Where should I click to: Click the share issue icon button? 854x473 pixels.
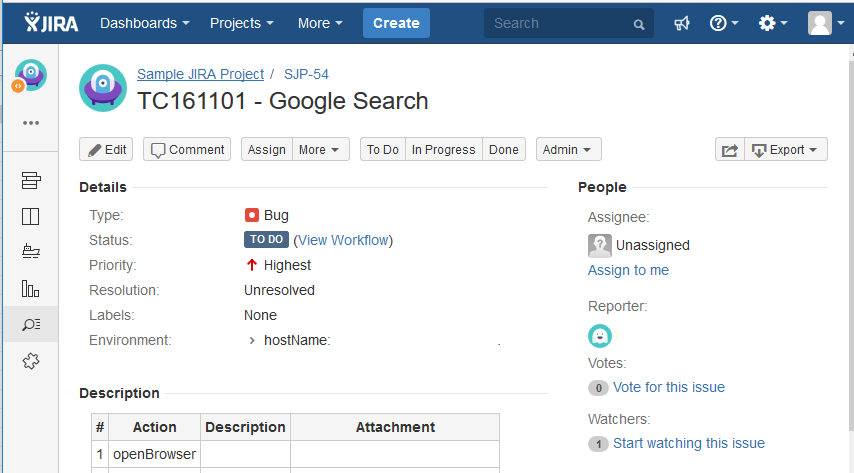730,149
